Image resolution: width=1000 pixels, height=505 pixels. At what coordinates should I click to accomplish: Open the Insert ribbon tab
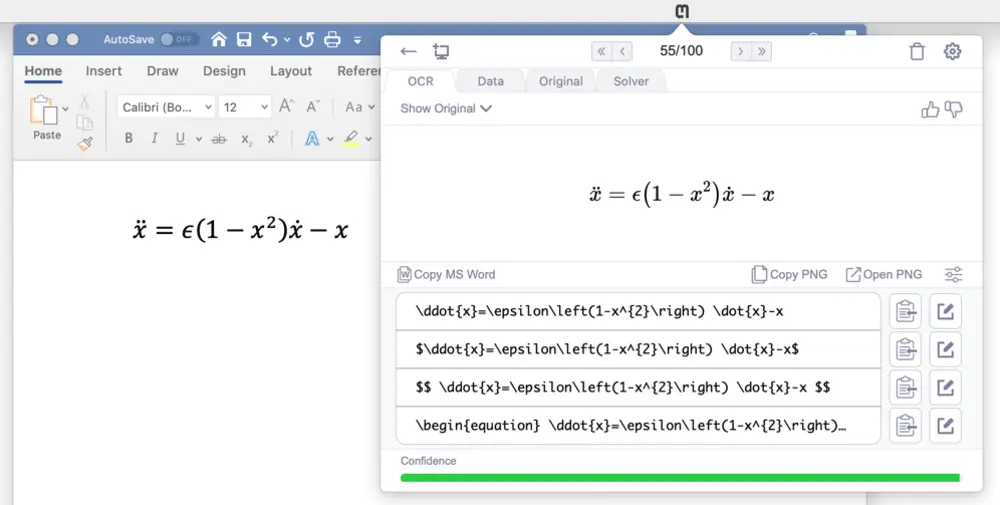coord(103,71)
